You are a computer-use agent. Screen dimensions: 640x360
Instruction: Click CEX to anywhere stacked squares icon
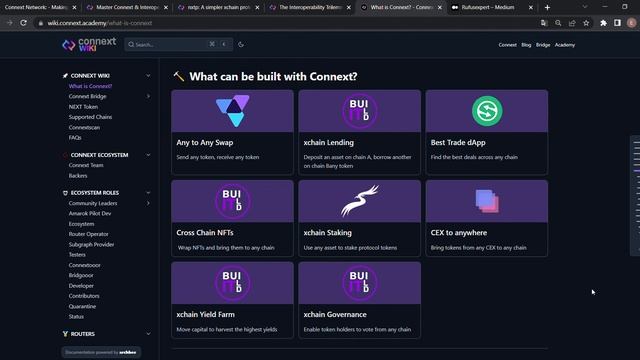(x=487, y=201)
